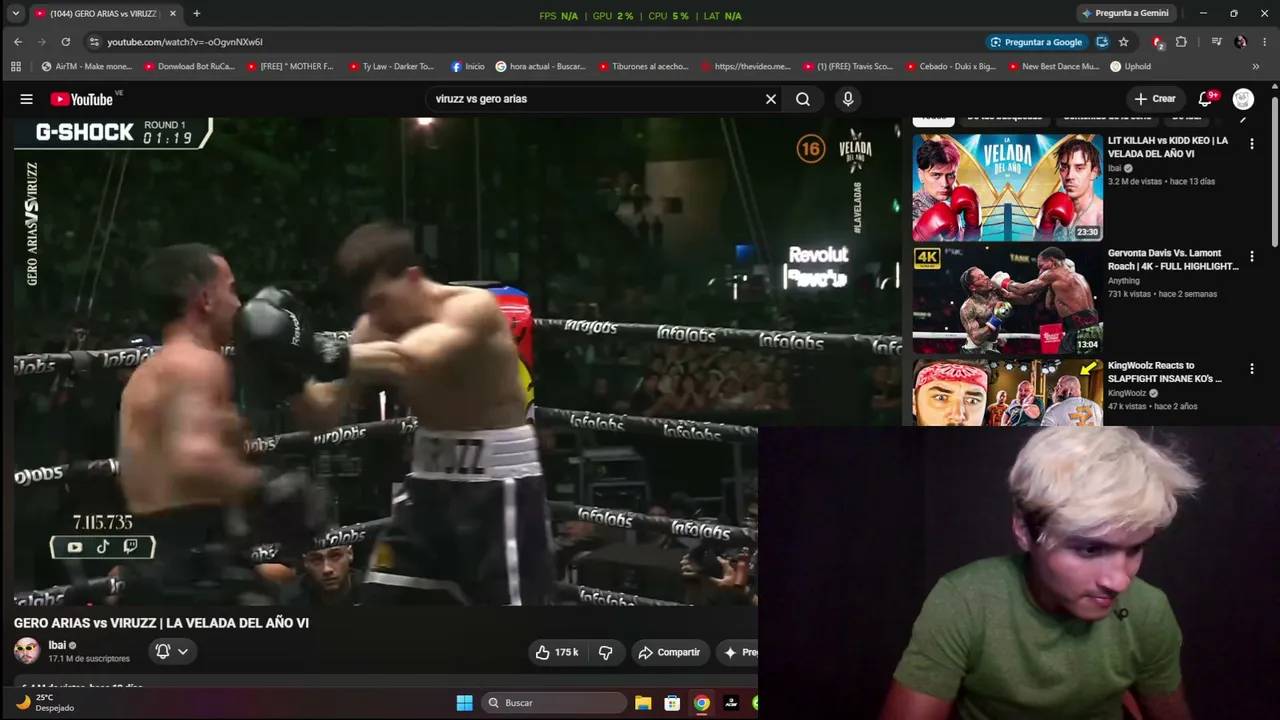Open LIT KILLAH vs KIDD KEO thumbnail
1280x720 pixels.
click(1007, 187)
